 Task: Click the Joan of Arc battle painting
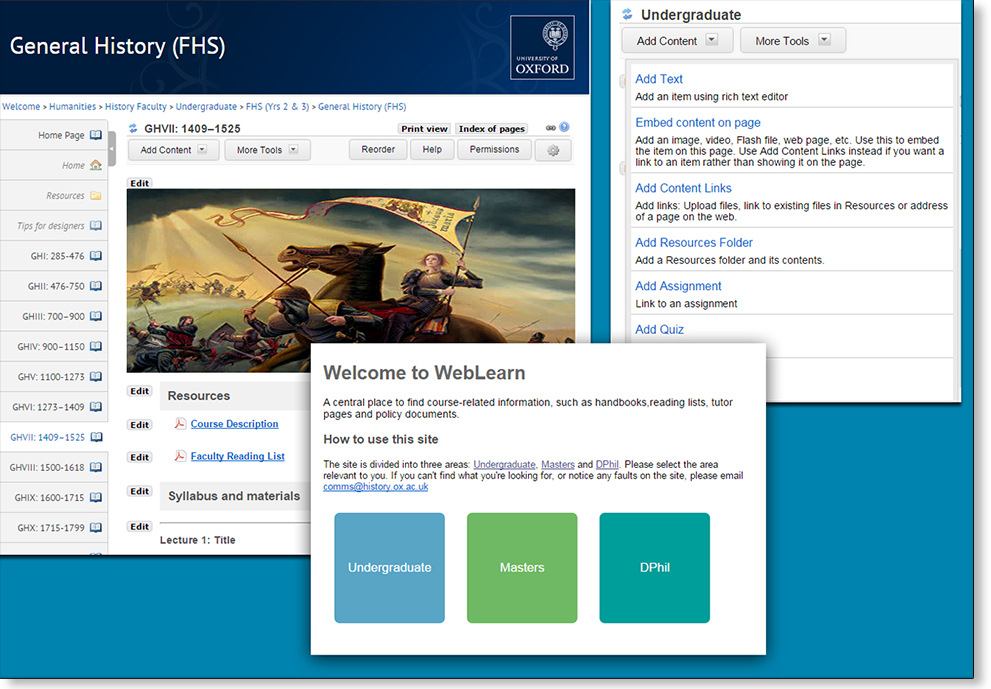(x=350, y=280)
